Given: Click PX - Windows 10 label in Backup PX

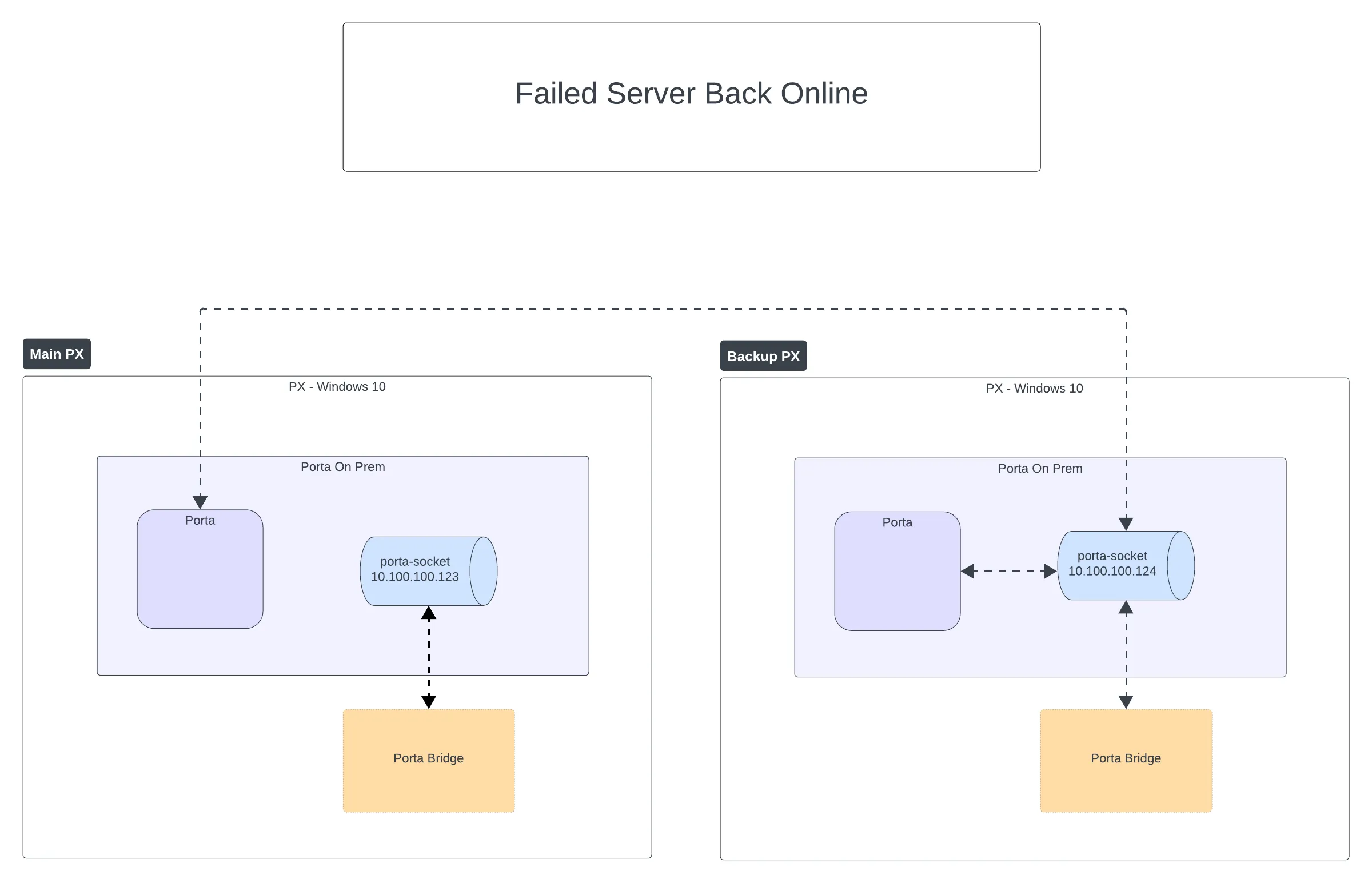Looking at the screenshot, I should (x=1034, y=388).
